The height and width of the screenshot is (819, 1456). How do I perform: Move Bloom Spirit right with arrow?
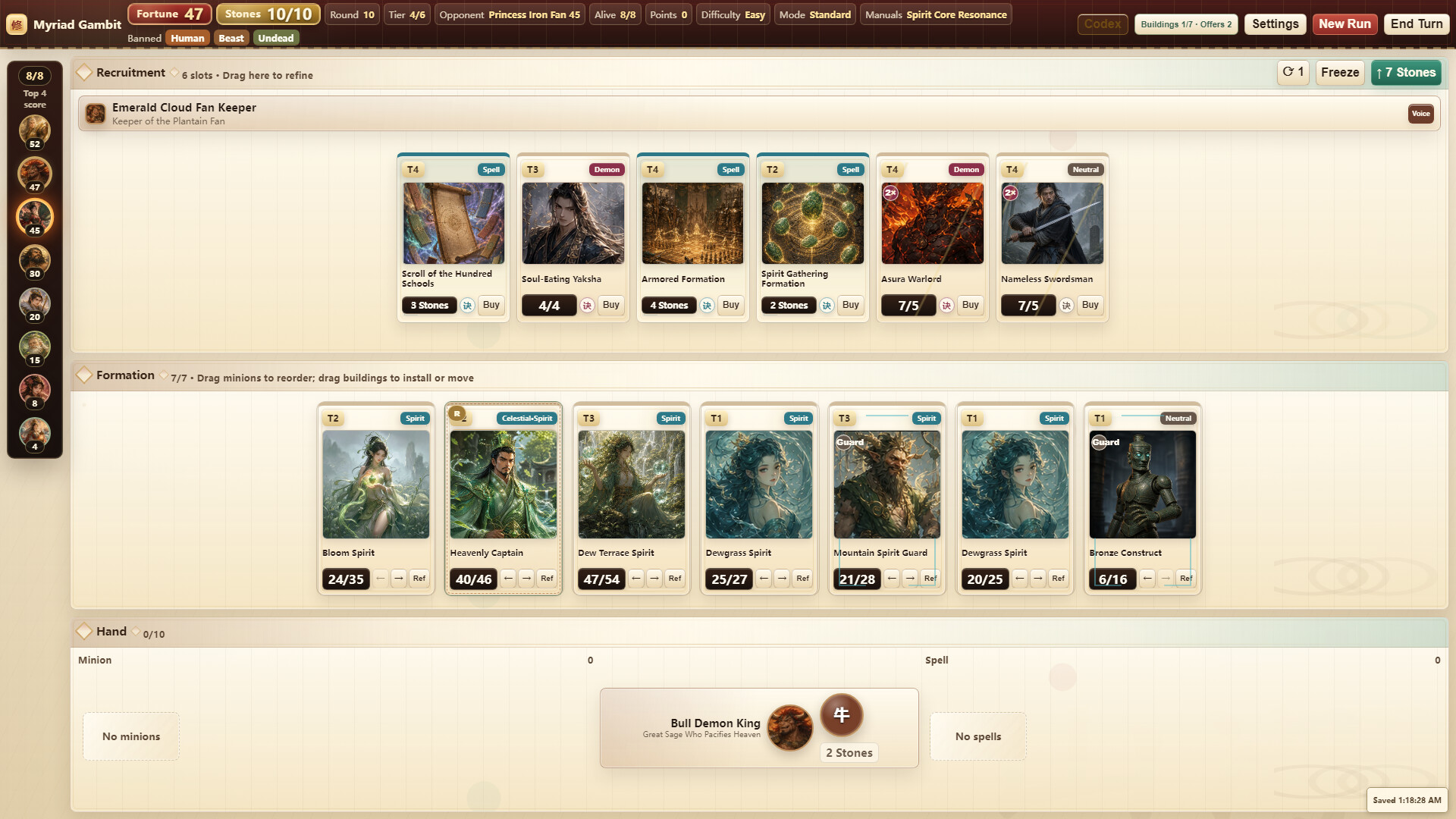(x=399, y=579)
